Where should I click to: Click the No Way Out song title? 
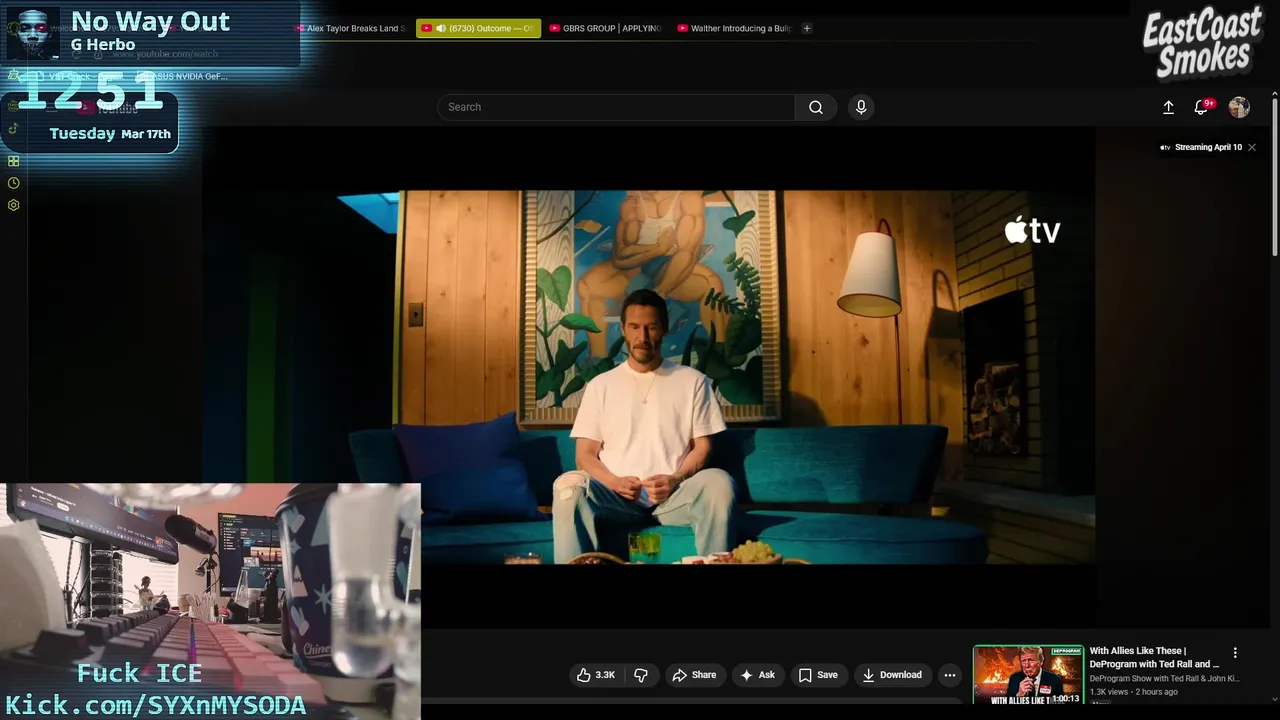tap(150, 21)
